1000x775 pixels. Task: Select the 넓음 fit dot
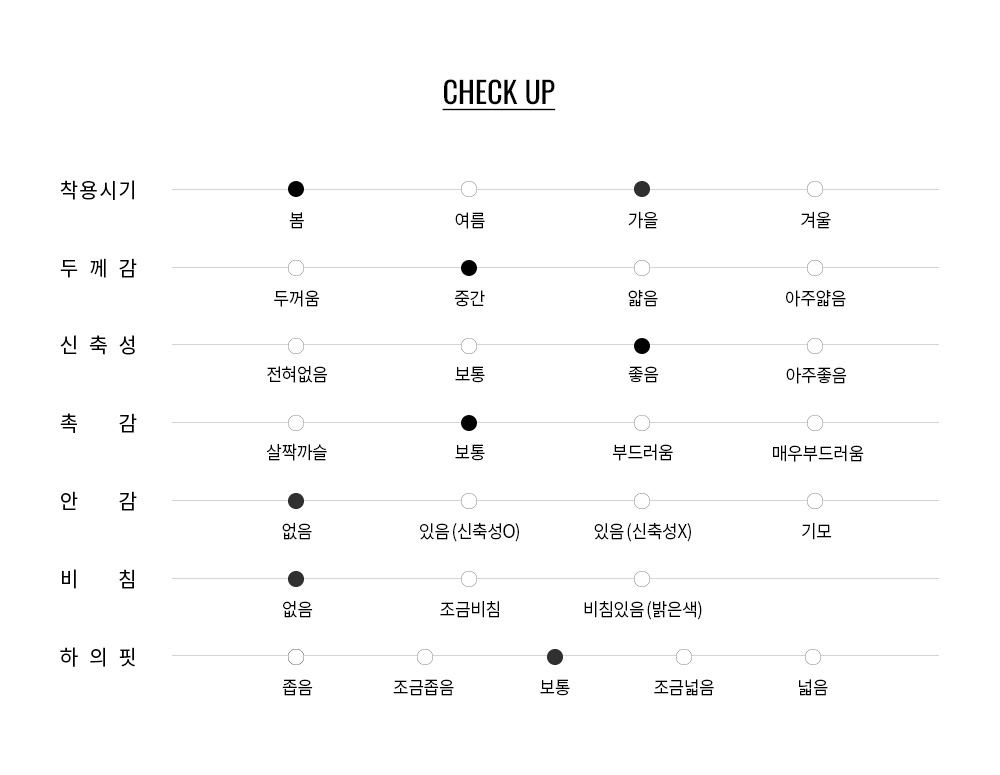(x=813, y=657)
